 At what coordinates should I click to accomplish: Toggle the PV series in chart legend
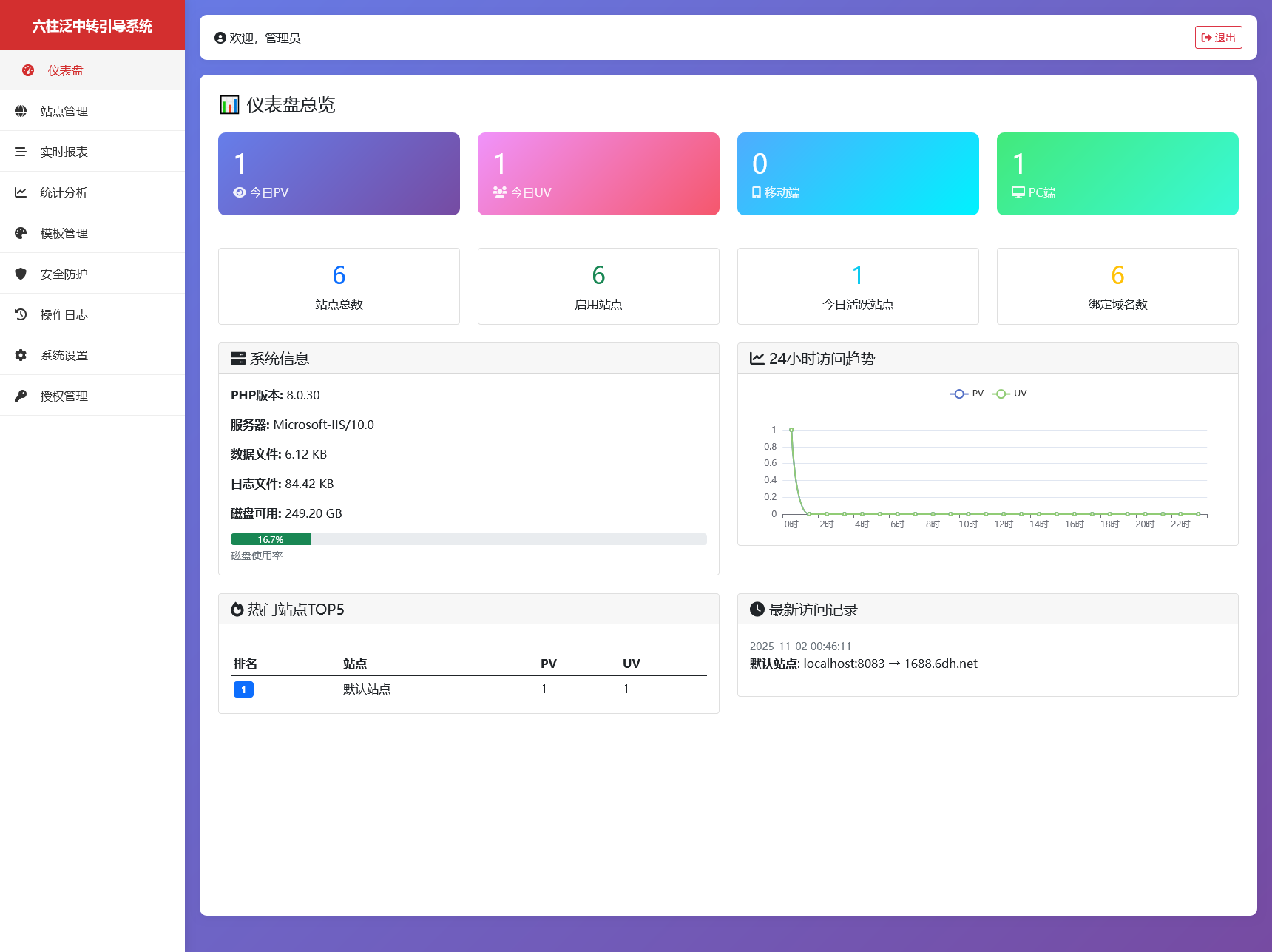967,394
